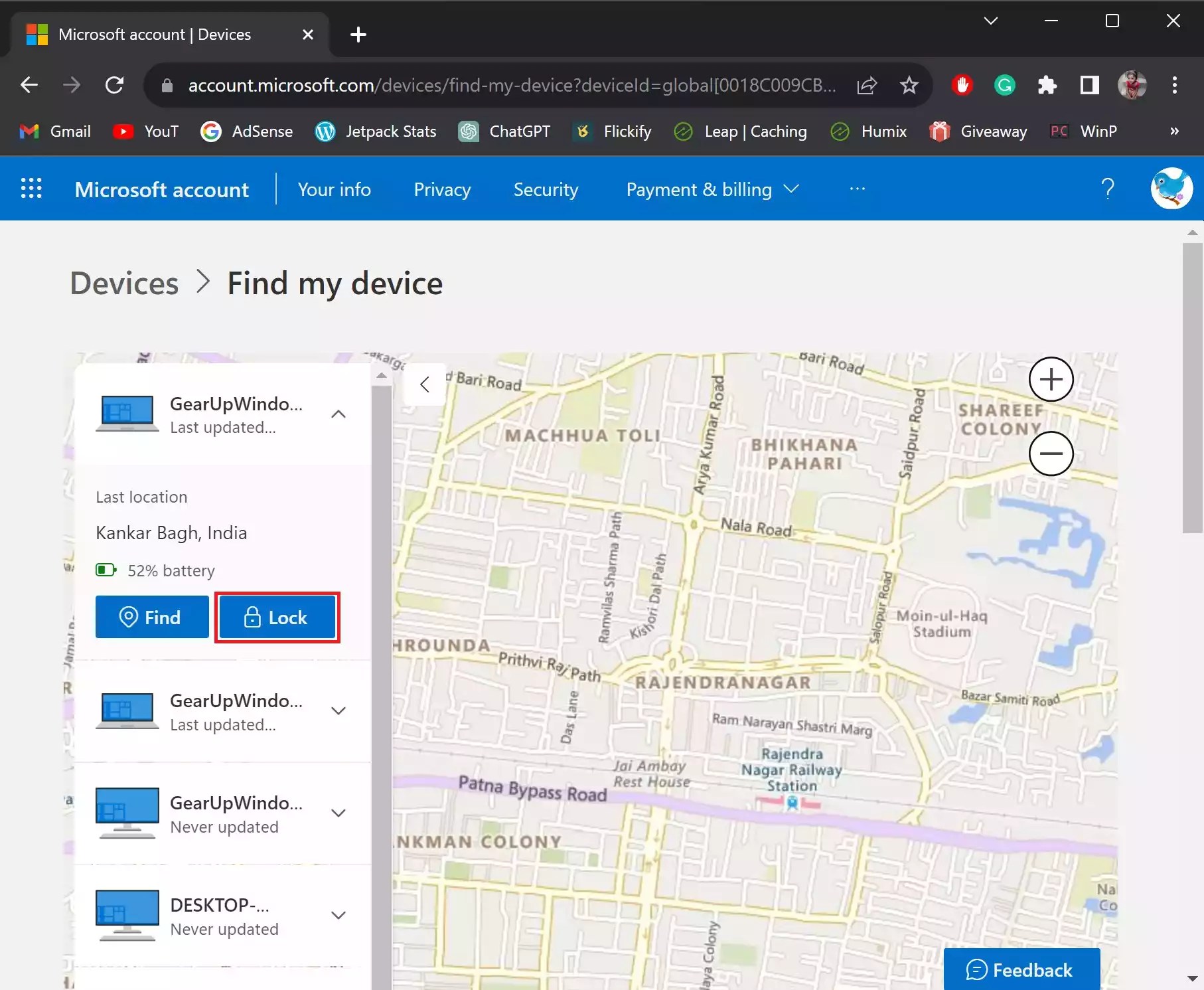
Task: Collapse the device panel with the left arrow
Action: (424, 384)
